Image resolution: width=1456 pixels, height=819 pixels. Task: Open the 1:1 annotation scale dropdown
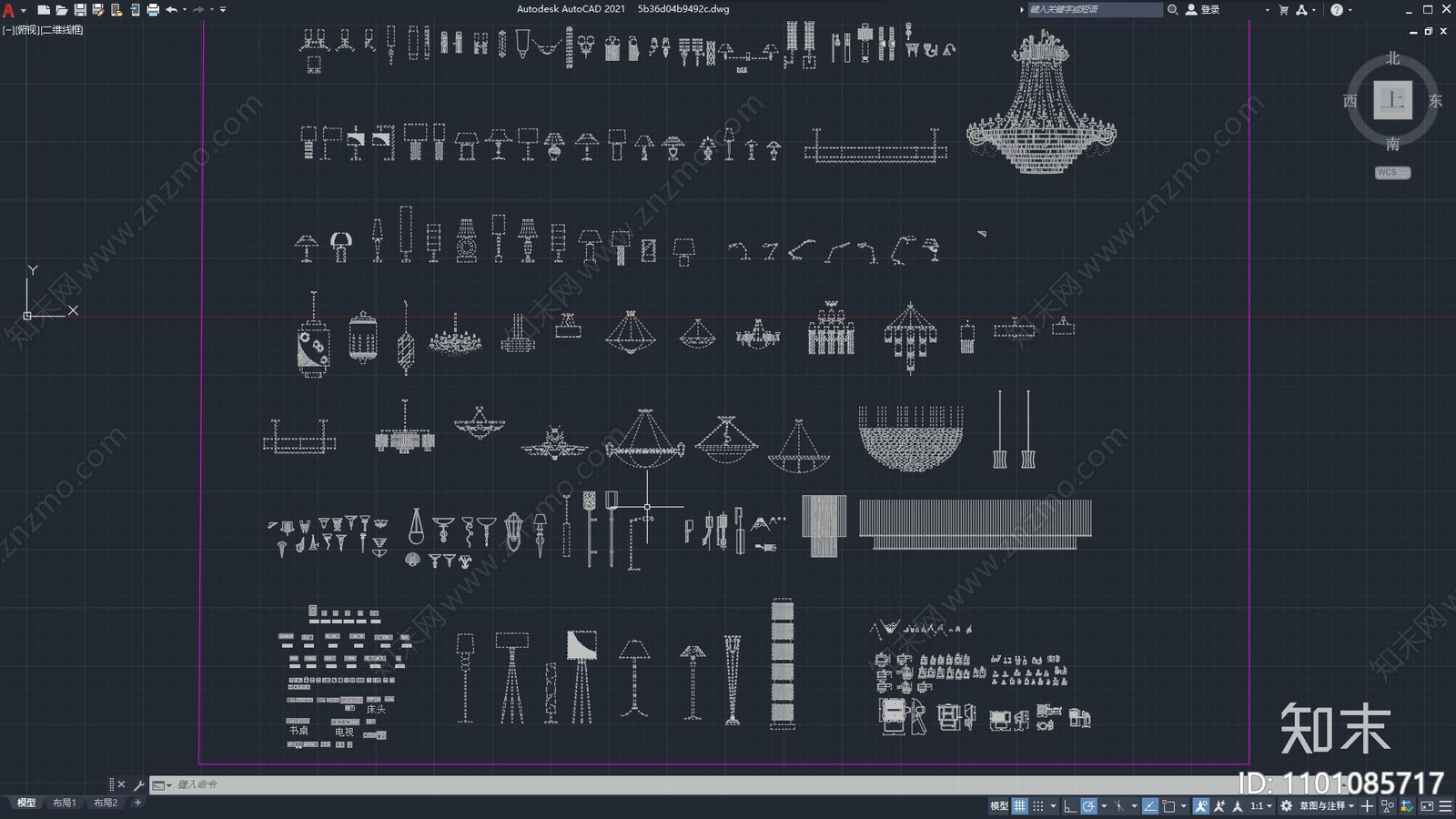(1260, 806)
